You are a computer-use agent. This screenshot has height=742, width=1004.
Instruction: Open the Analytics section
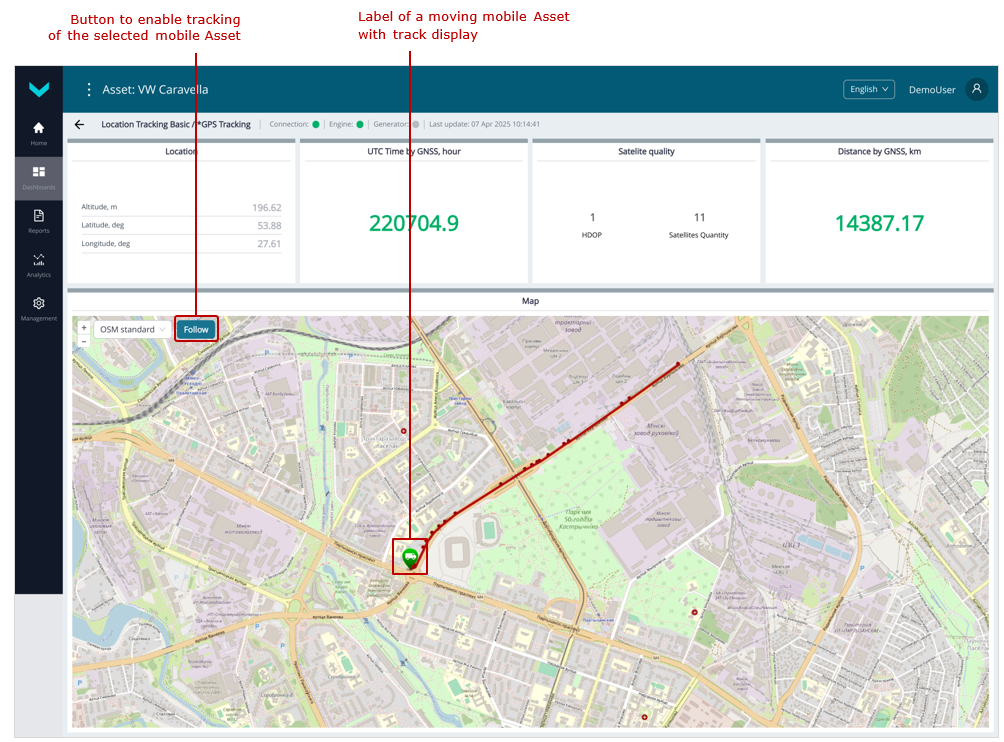[x=39, y=264]
